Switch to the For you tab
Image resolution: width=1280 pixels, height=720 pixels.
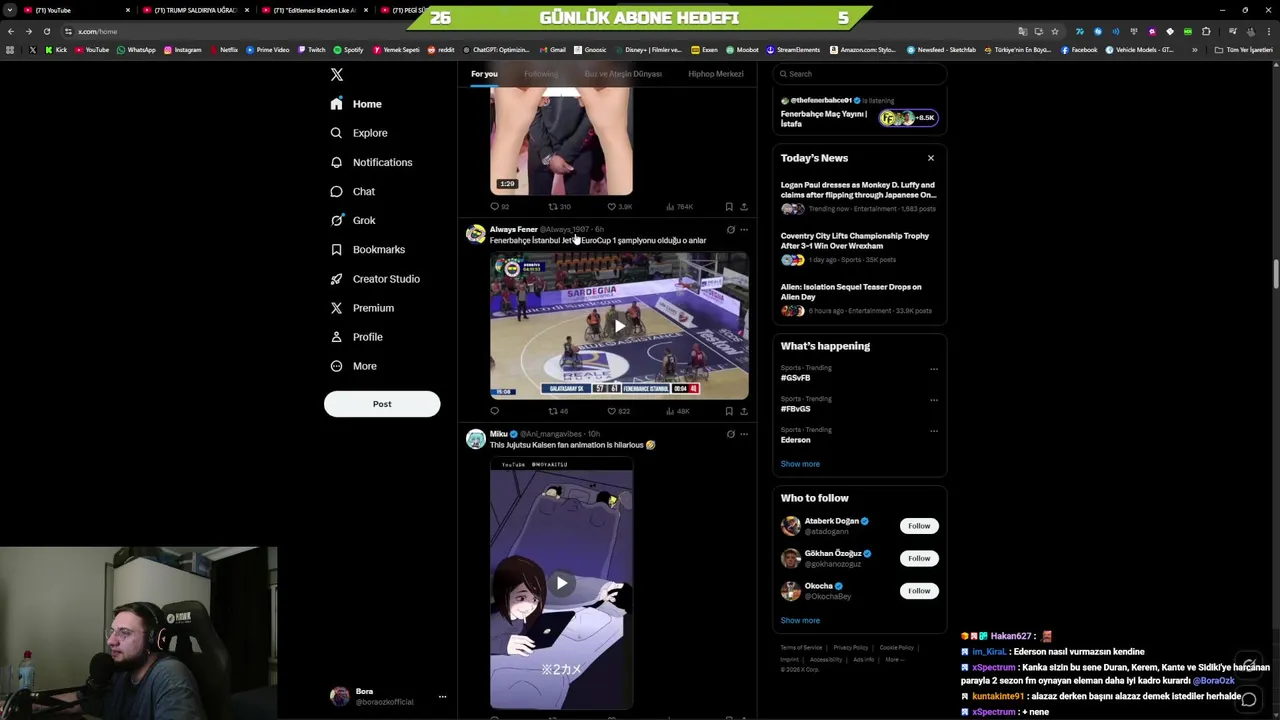[484, 74]
